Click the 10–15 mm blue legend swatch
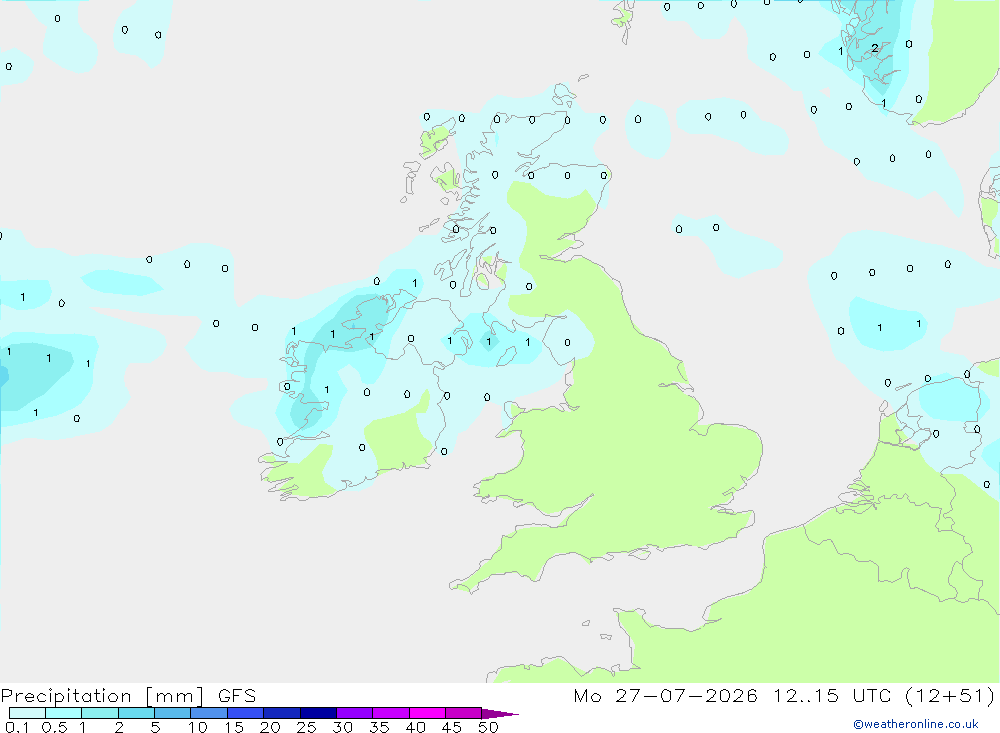Viewport: 1000px width, 733px height. tap(209, 713)
